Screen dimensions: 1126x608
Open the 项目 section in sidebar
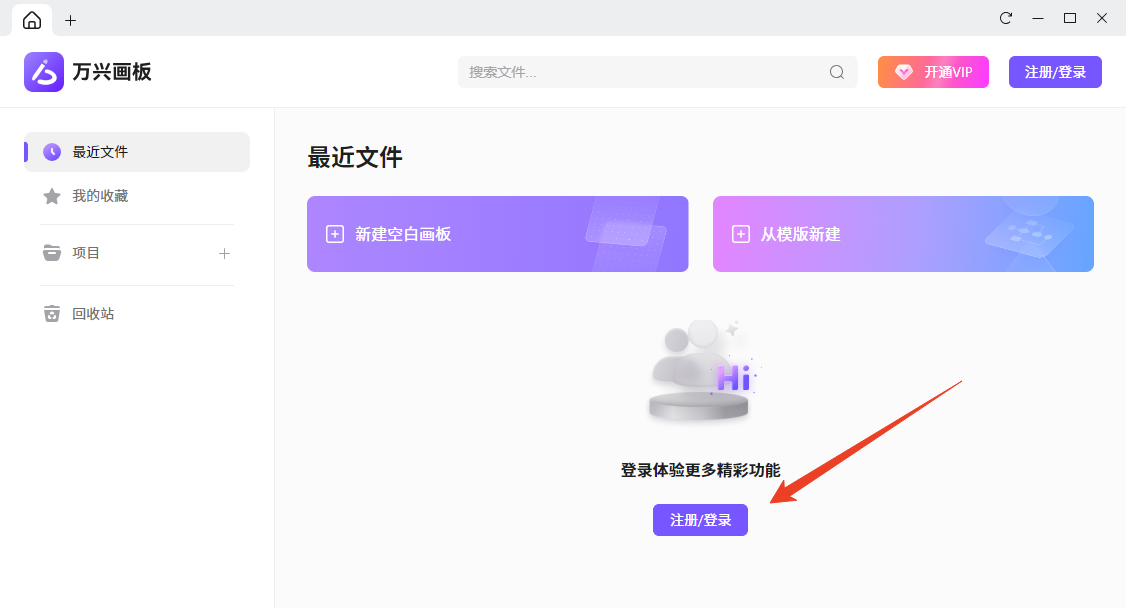coord(87,253)
